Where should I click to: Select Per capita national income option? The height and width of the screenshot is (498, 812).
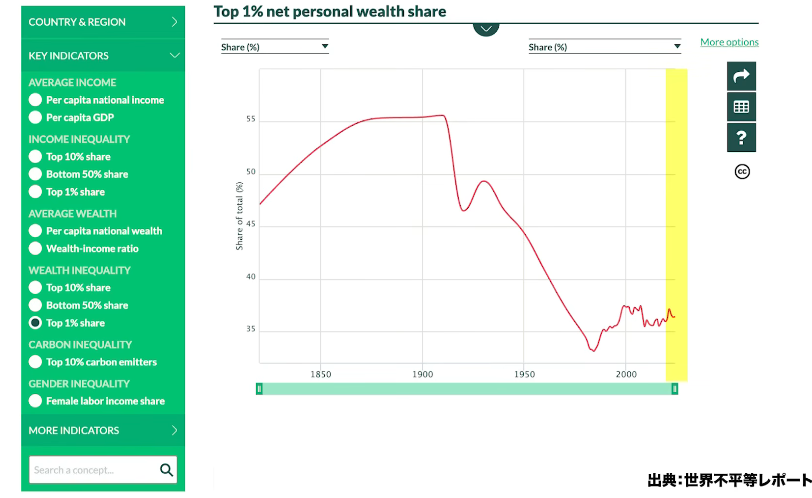click(x=36, y=100)
